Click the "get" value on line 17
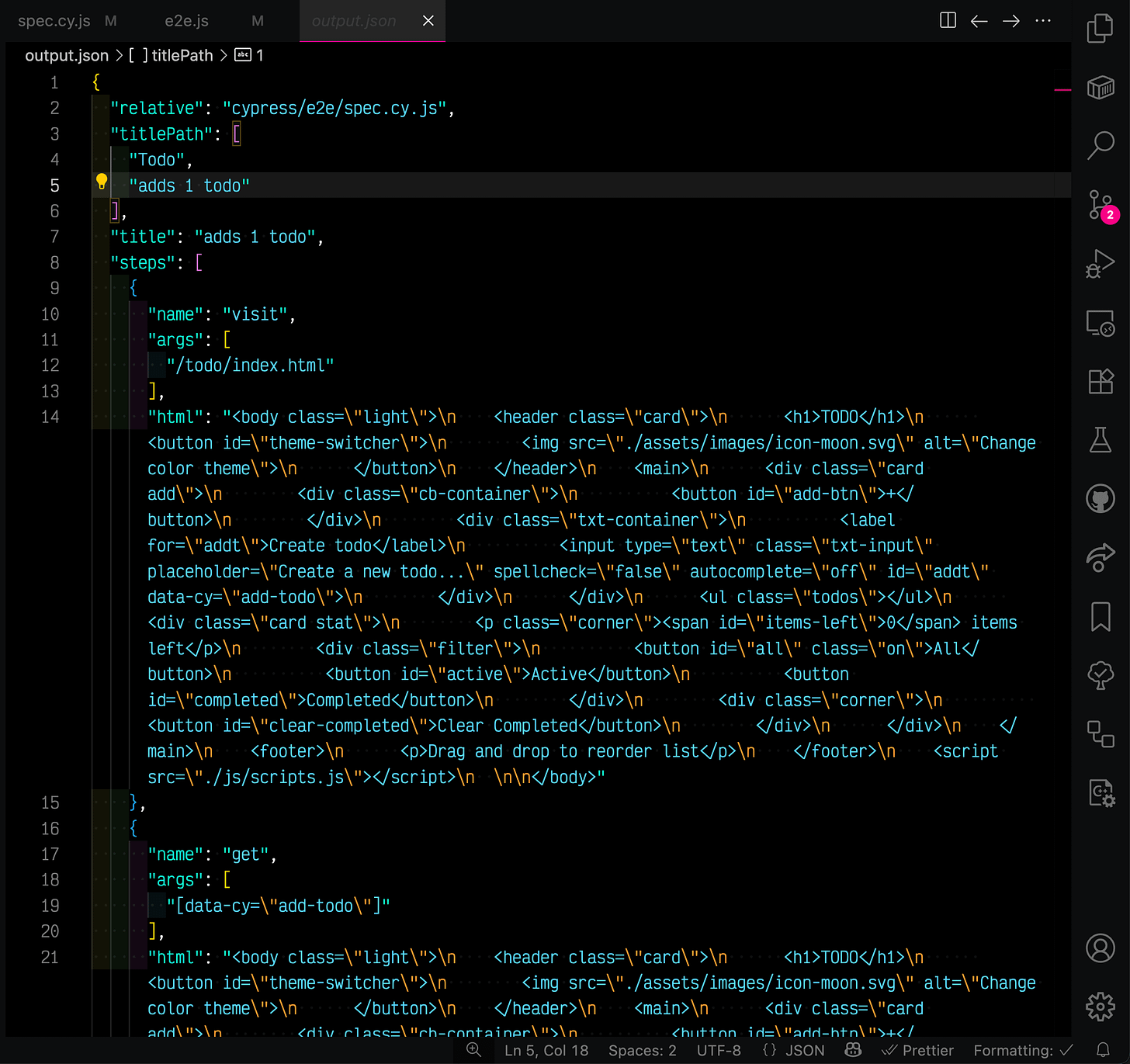The width and height of the screenshot is (1130, 1064). tap(246, 854)
